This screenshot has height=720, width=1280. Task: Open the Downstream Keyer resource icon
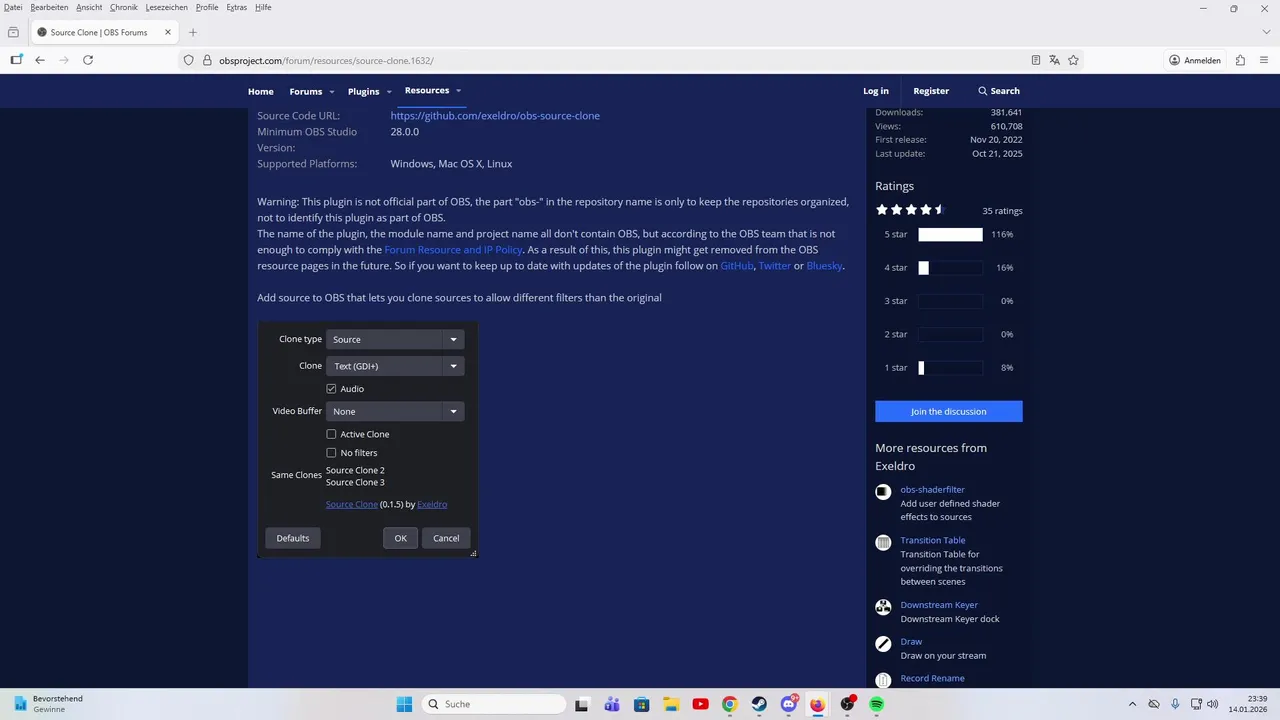click(883, 607)
